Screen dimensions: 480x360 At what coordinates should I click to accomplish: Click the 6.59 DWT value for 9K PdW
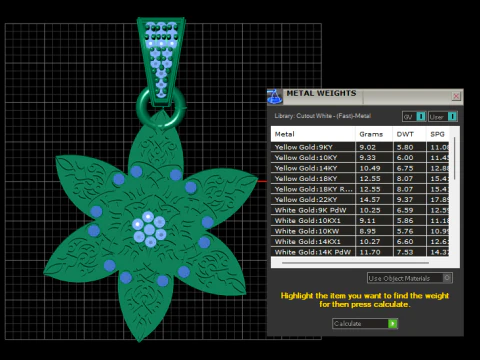[x=405, y=210]
